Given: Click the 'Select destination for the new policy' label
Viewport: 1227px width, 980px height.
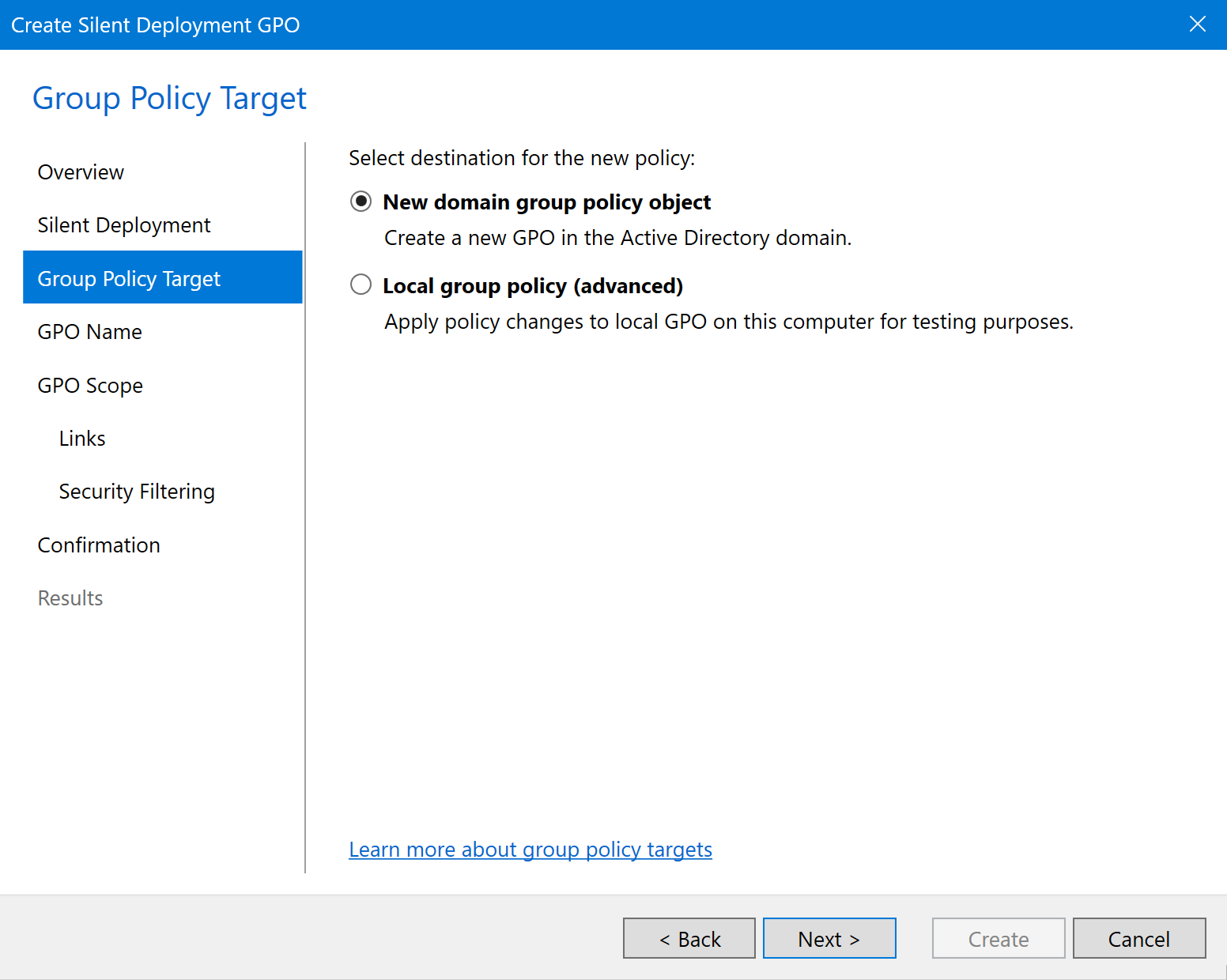Looking at the screenshot, I should (x=522, y=158).
